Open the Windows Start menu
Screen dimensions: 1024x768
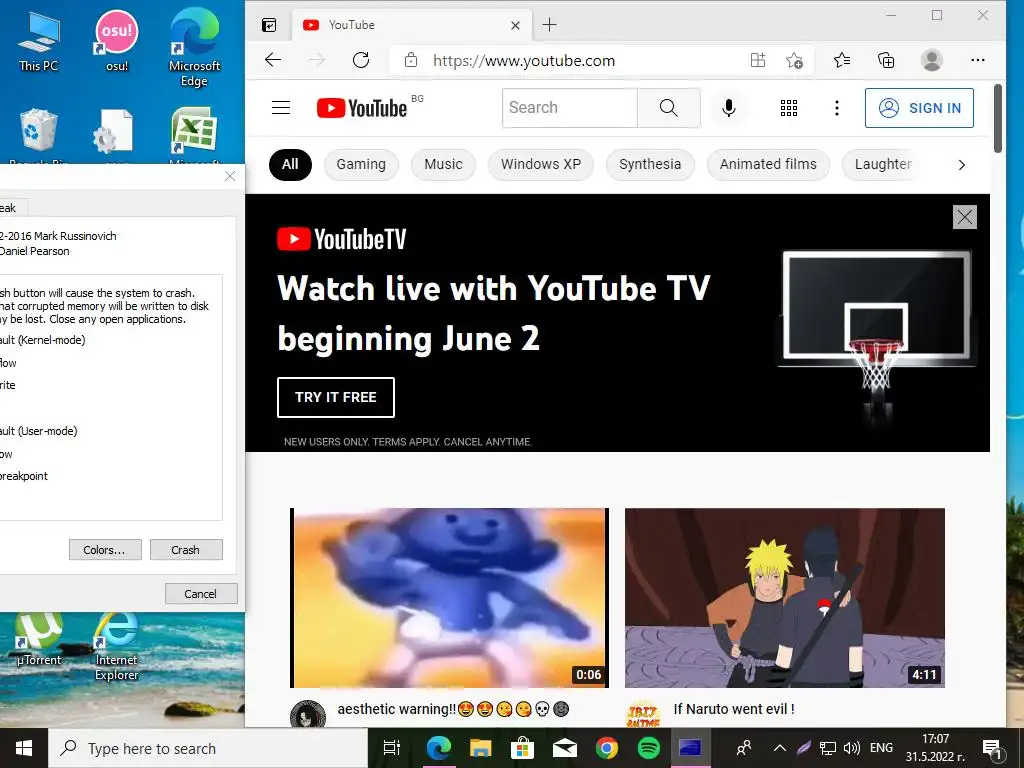coord(24,748)
